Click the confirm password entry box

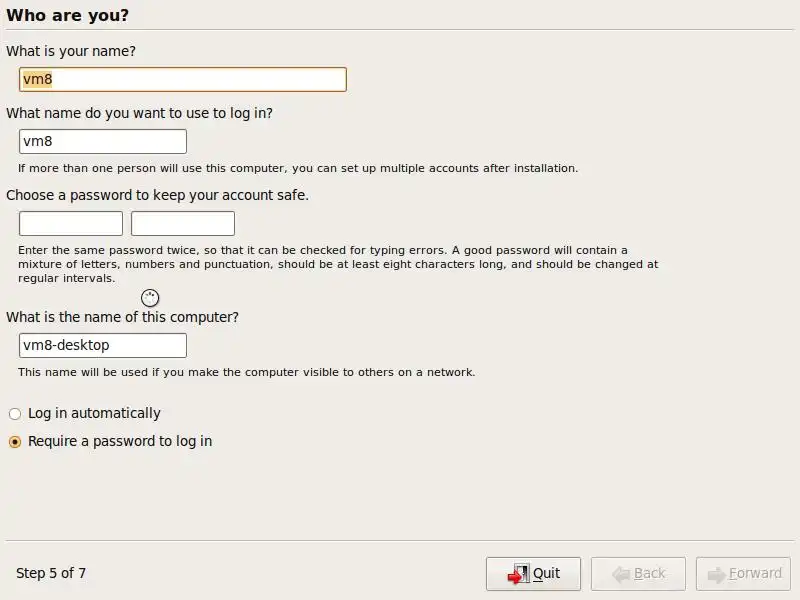point(183,223)
